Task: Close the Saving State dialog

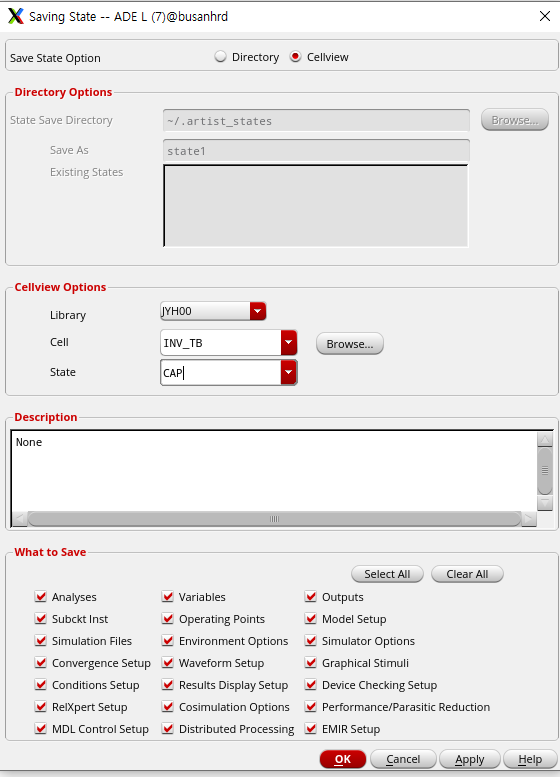Action: (545, 16)
